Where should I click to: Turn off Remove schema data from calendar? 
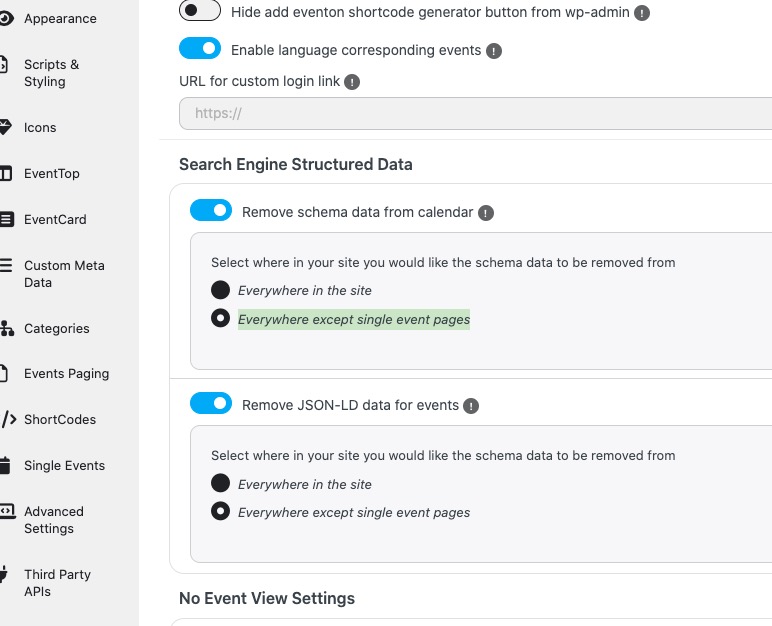click(211, 211)
